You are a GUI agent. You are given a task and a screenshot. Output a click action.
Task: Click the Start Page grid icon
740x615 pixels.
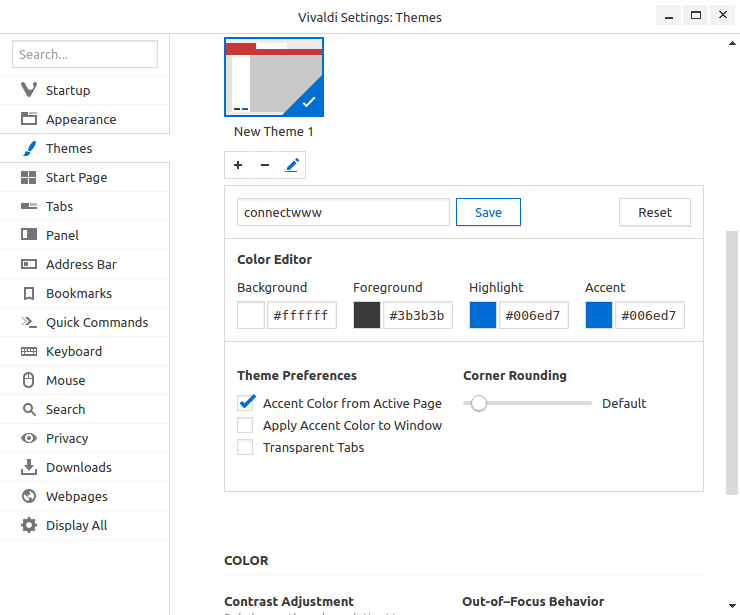tap(29, 177)
